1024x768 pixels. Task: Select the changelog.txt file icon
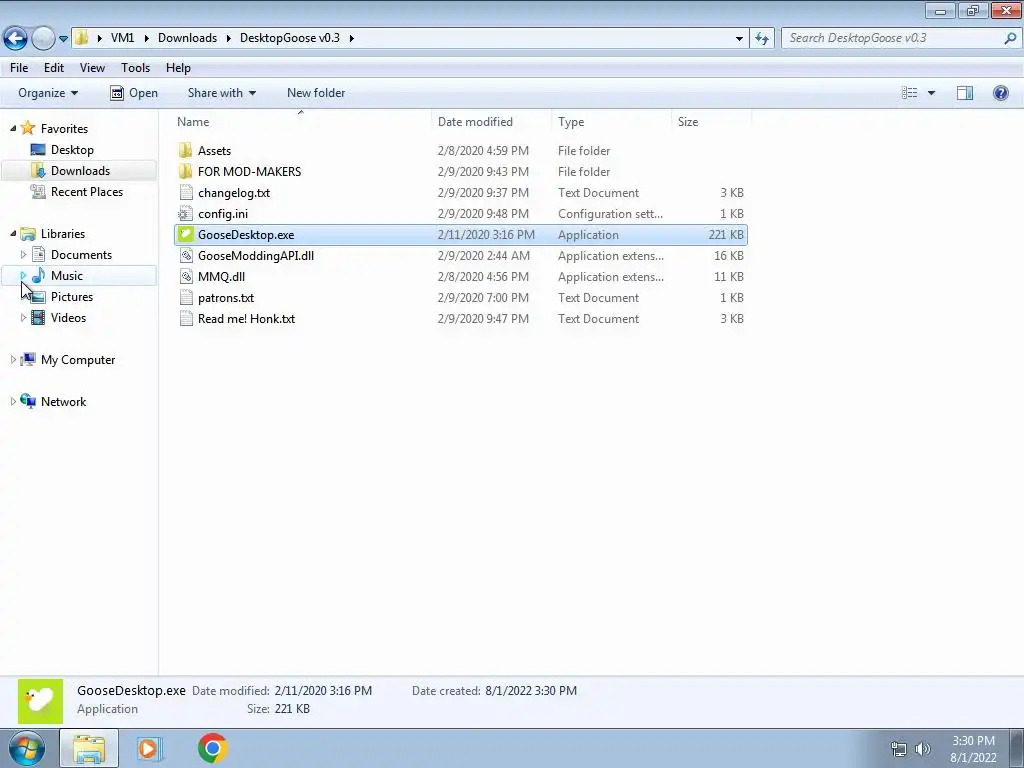(x=185, y=193)
